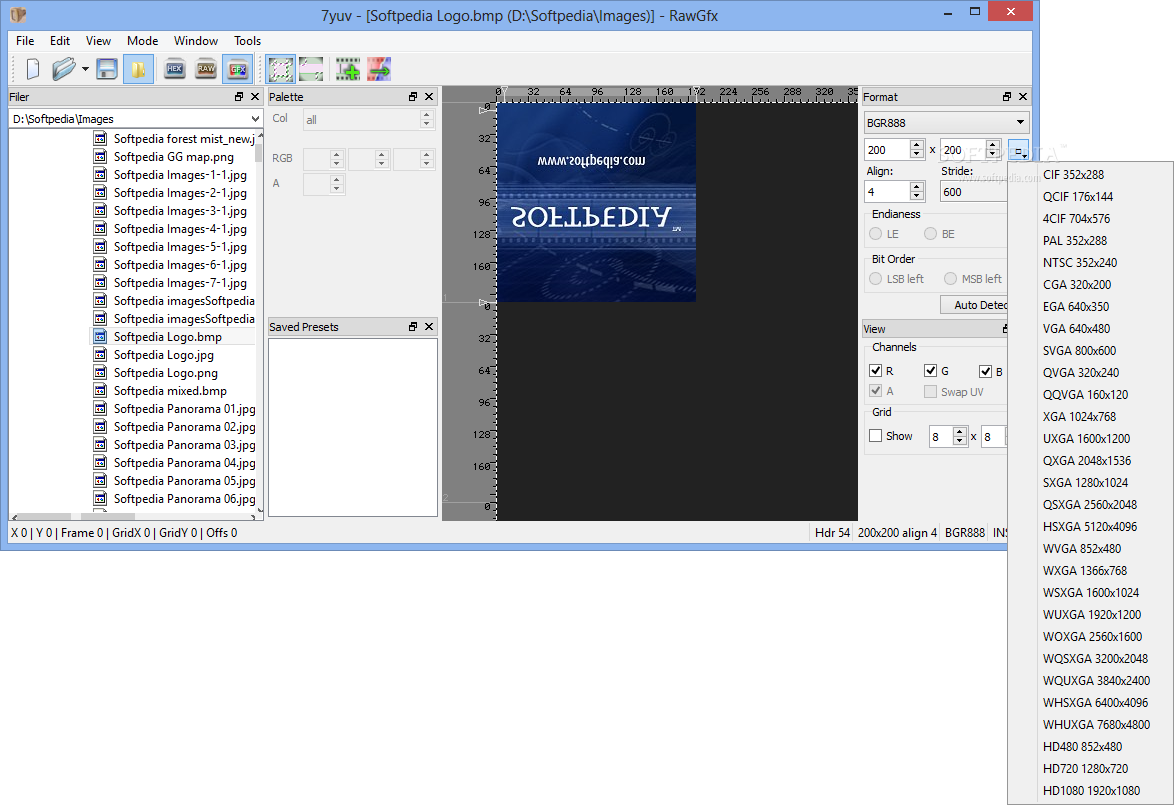Toggle the G channel checkbox

(931, 371)
